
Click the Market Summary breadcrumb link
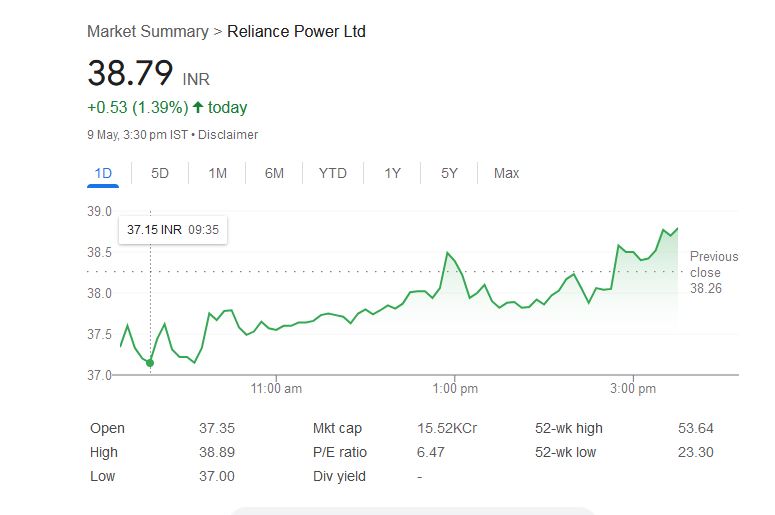pos(147,31)
